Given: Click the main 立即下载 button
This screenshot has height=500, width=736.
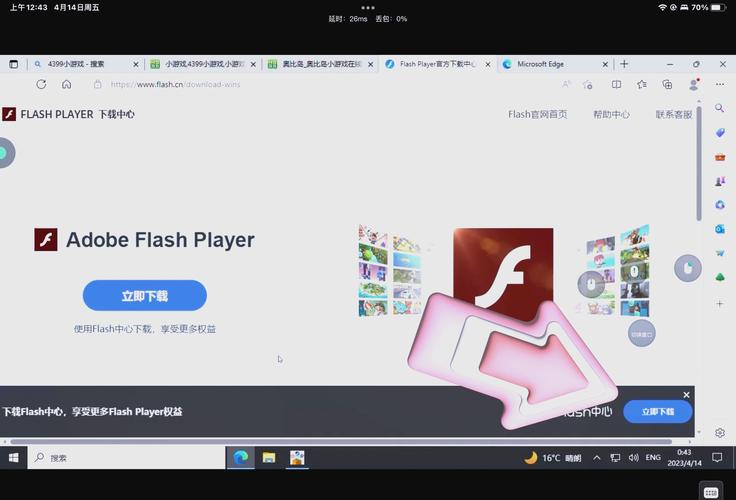Looking at the screenshot, I should pyautogui.click(x=145, y=295).
